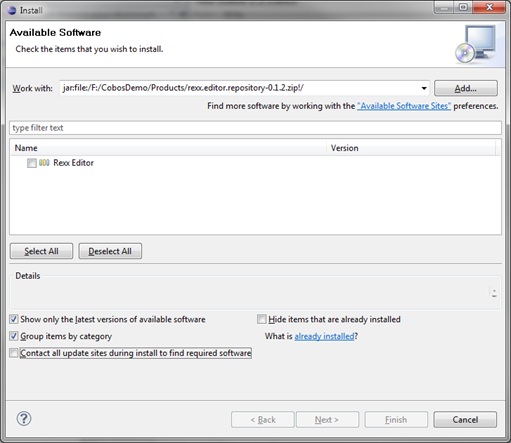Click the Cancel button

pos(465,420)
